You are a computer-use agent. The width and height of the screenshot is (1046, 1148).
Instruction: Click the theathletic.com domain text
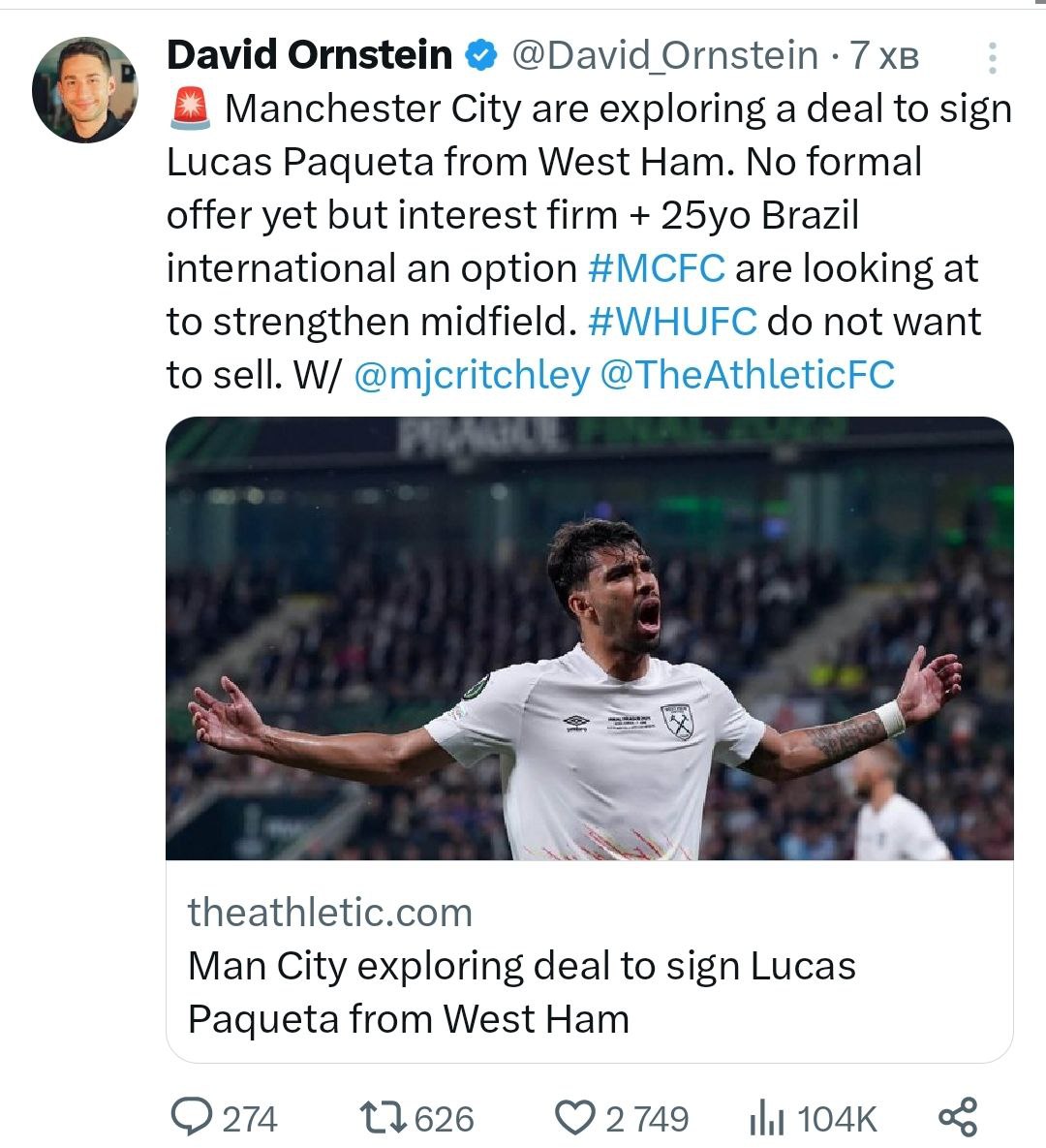click(x=329, y=912)
